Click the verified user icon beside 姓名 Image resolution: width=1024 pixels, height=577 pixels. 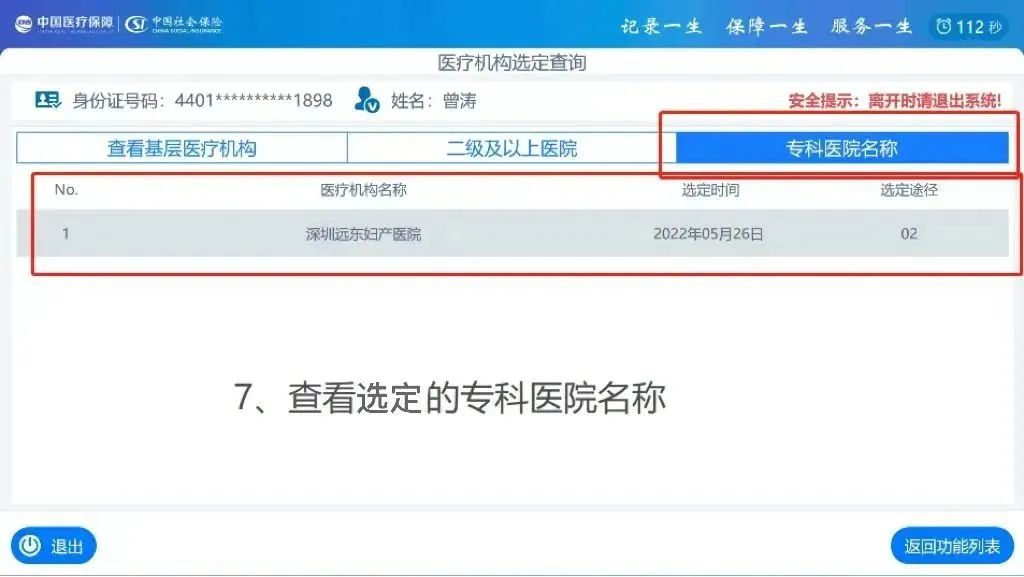point(366,100)
